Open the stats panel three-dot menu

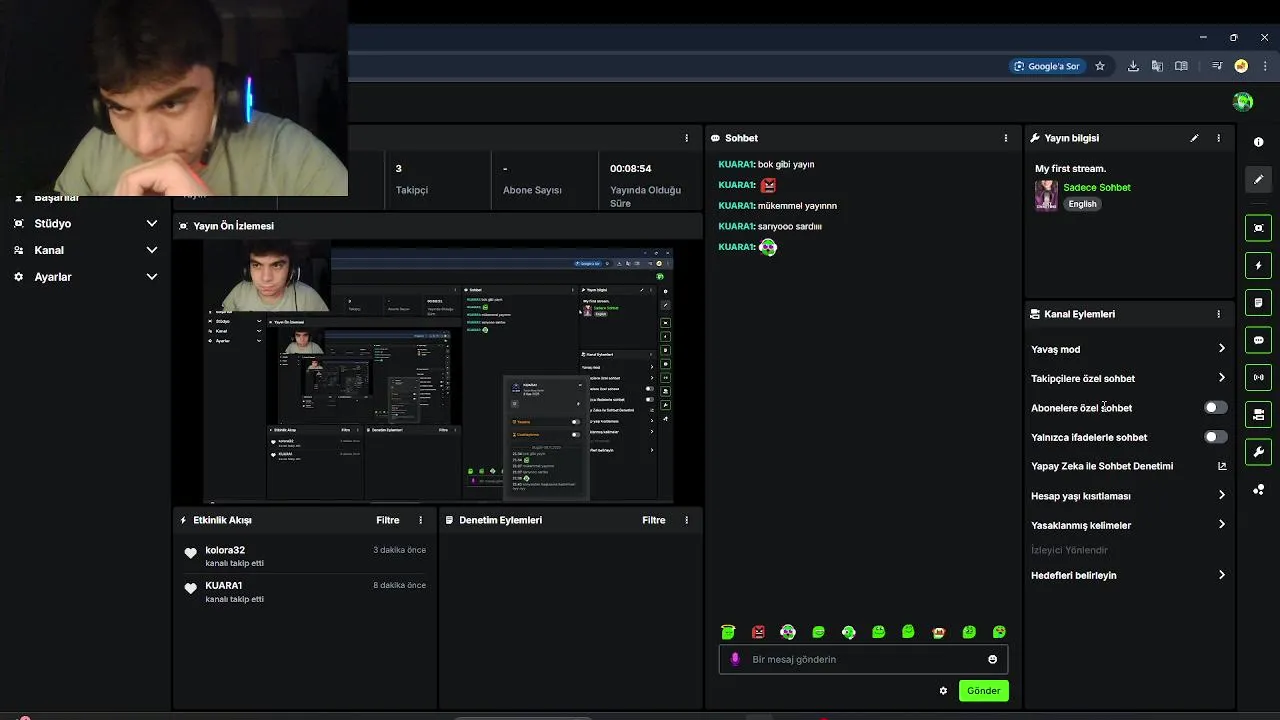pyautogui.click(x=686, y=138)
